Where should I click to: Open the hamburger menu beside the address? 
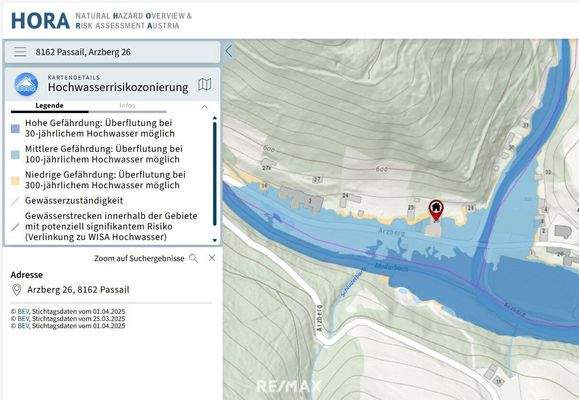pyautogui.click(x=20, y=52)
